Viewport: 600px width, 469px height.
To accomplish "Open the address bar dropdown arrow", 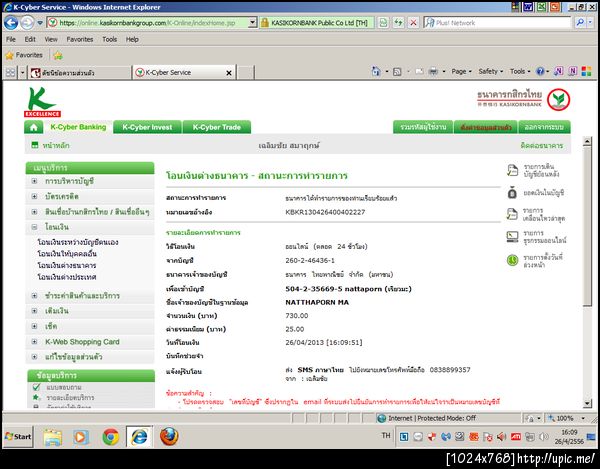I will pyautogui.click(x=252, y=23).
